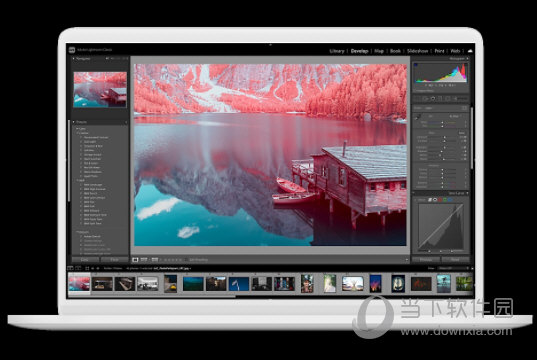Show the main window display icon
537x360 pixels.
point(70,268)
